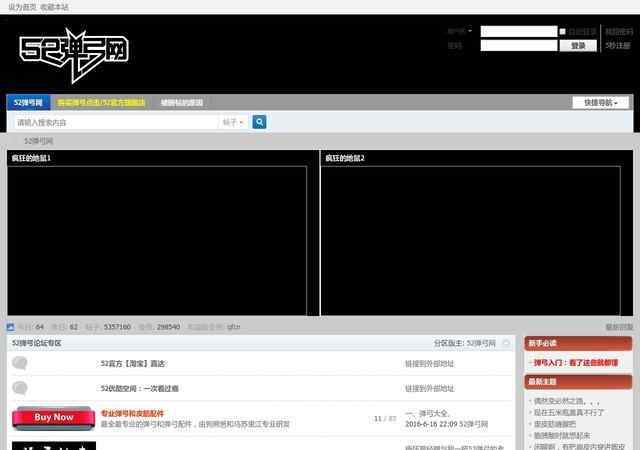The image size is (640, 450).
Task: Open the 帖子 search type dropdown
Action: click(x=233, y=122)
